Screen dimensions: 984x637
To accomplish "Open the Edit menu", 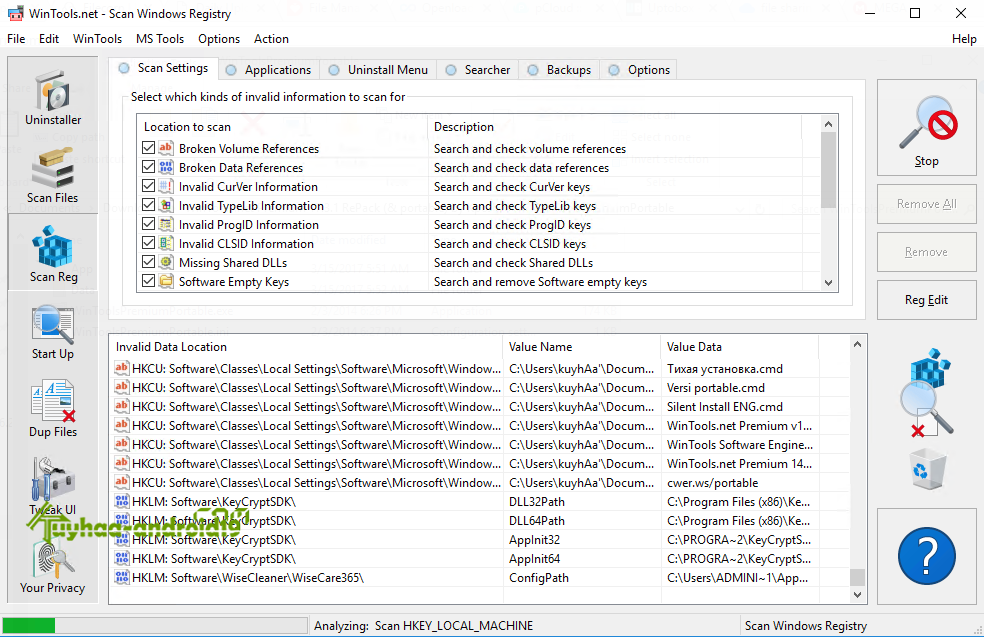I will tap(49, 39).
